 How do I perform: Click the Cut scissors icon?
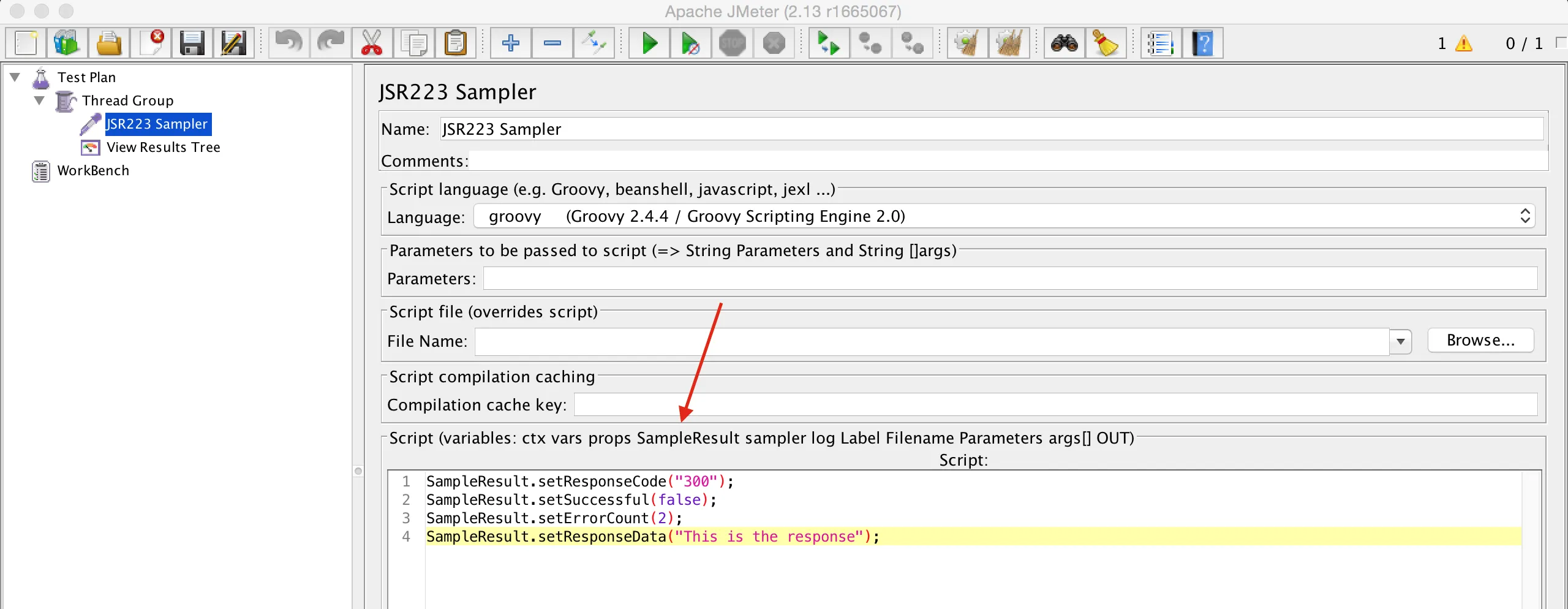372,43
